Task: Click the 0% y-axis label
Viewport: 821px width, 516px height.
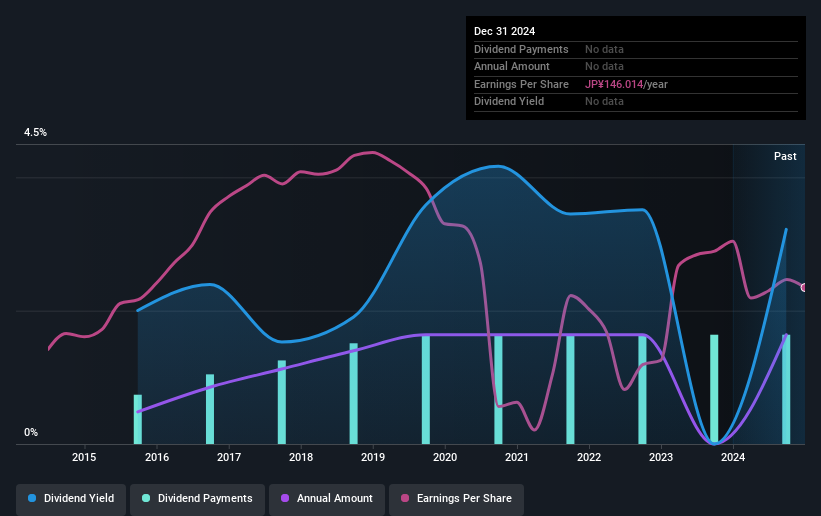Action: (31, 433)
